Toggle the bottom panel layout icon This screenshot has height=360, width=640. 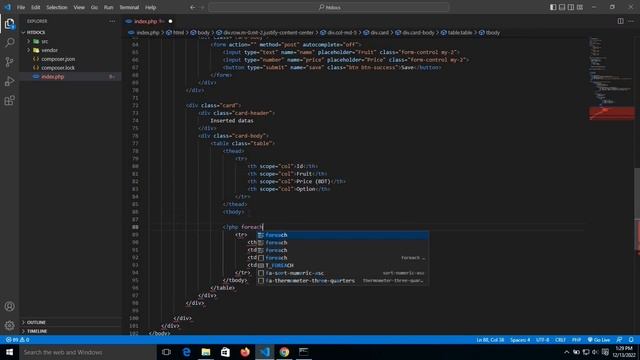(x=562, y=7)
